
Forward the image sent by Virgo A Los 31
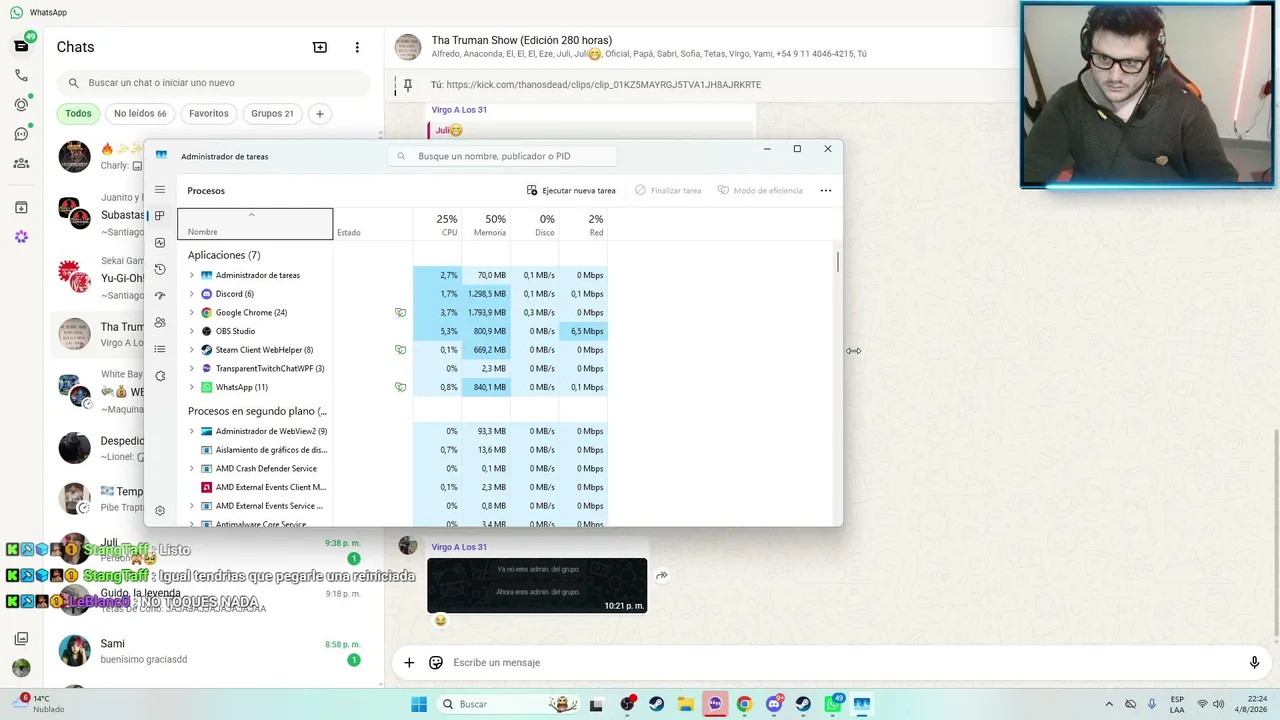662,575
